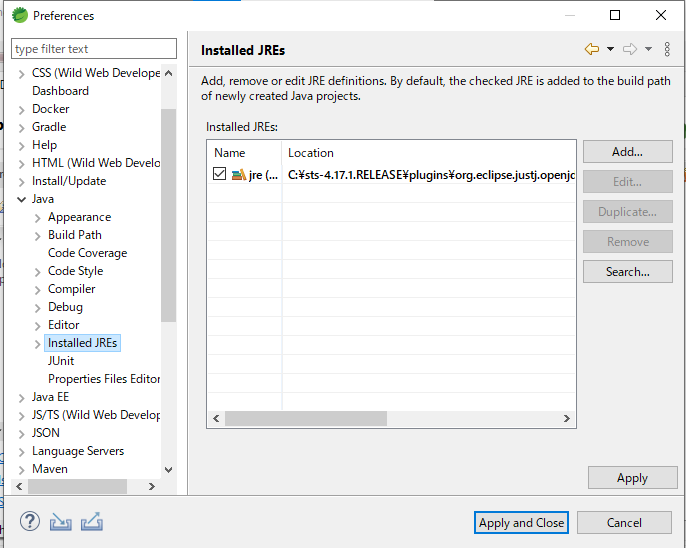Expand the Docker tree node
The width and height of the screenshot is (686, 548).
tap(21, 110)
